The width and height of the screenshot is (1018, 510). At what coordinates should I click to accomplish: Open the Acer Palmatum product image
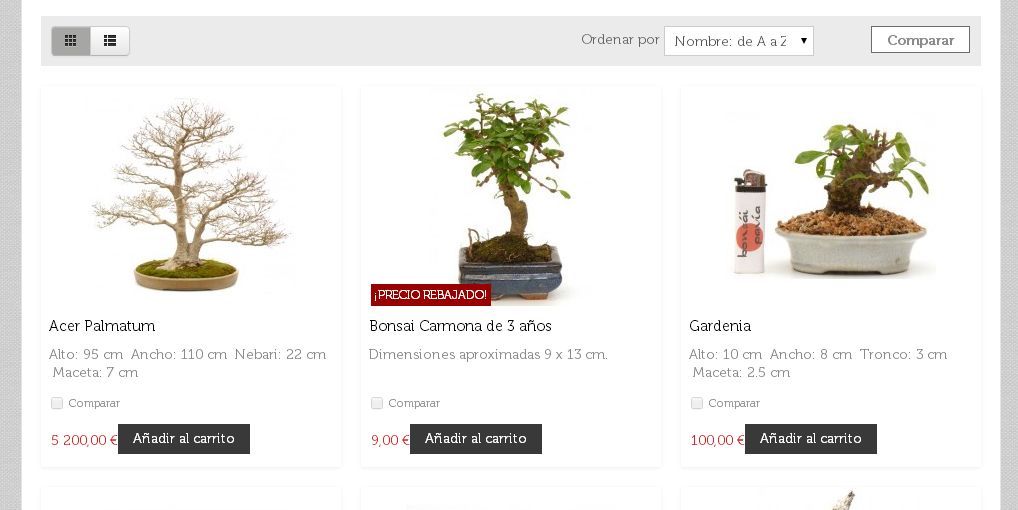click(x=191, y=197)
